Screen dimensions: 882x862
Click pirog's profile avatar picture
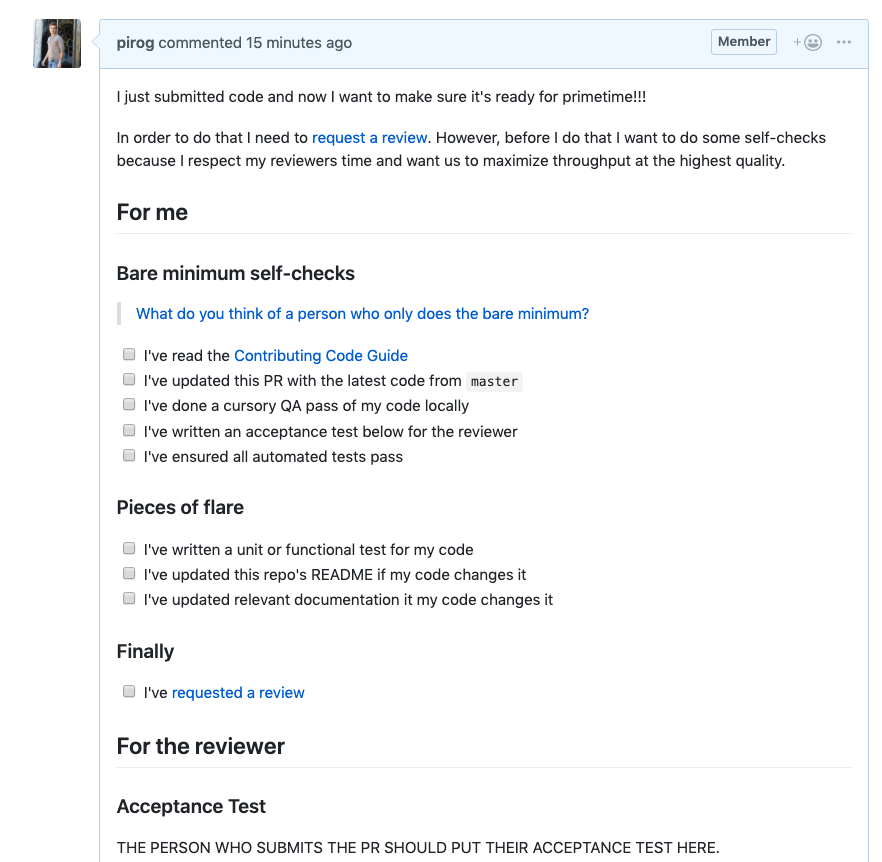(x=57, y=44)
